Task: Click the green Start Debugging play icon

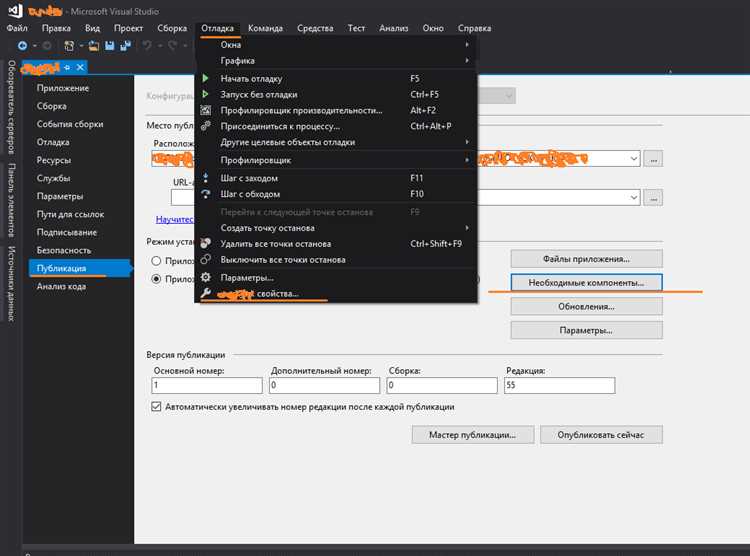Action: pyautogui.click(x=205, y=78)
